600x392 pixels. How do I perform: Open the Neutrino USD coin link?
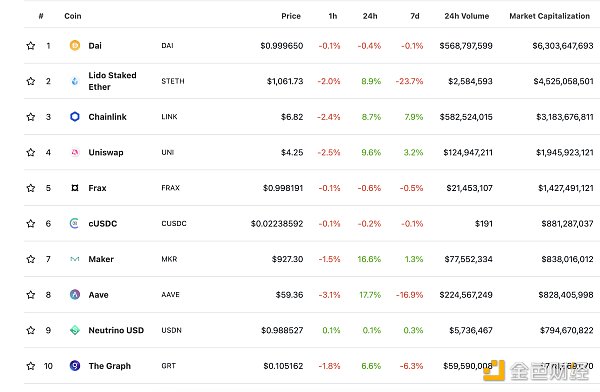click(x=116, y=330)
